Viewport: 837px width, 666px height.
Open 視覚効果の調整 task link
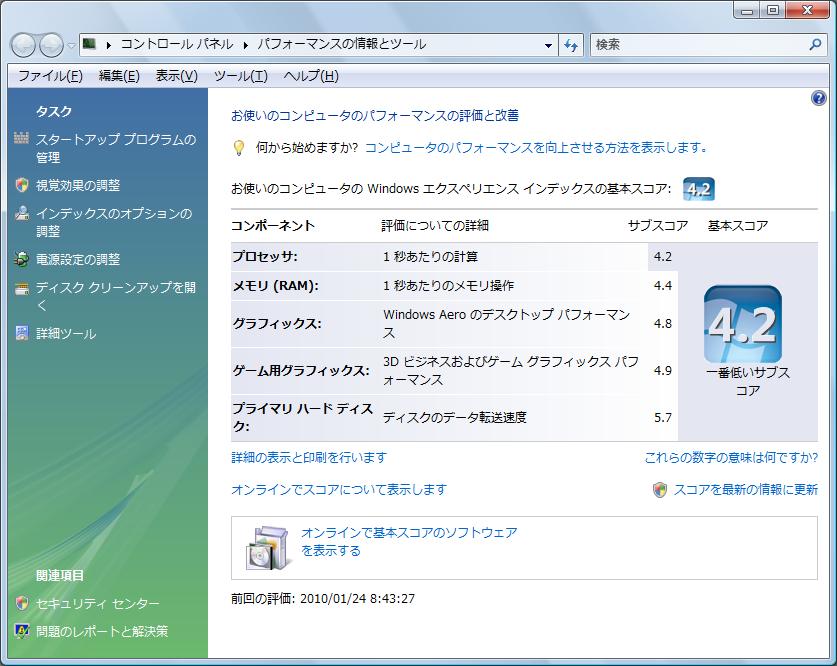click(78, 185)
